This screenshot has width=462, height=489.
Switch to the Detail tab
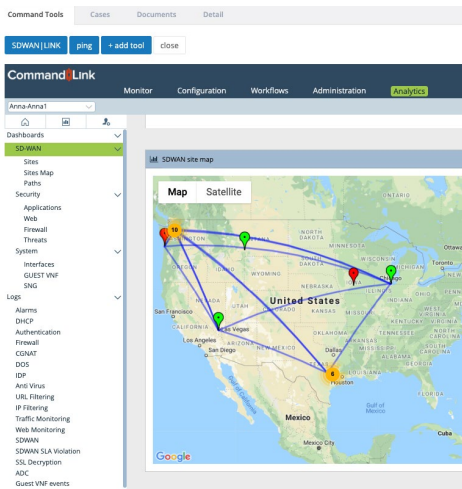pyautogui.click(x=213, y=14)
